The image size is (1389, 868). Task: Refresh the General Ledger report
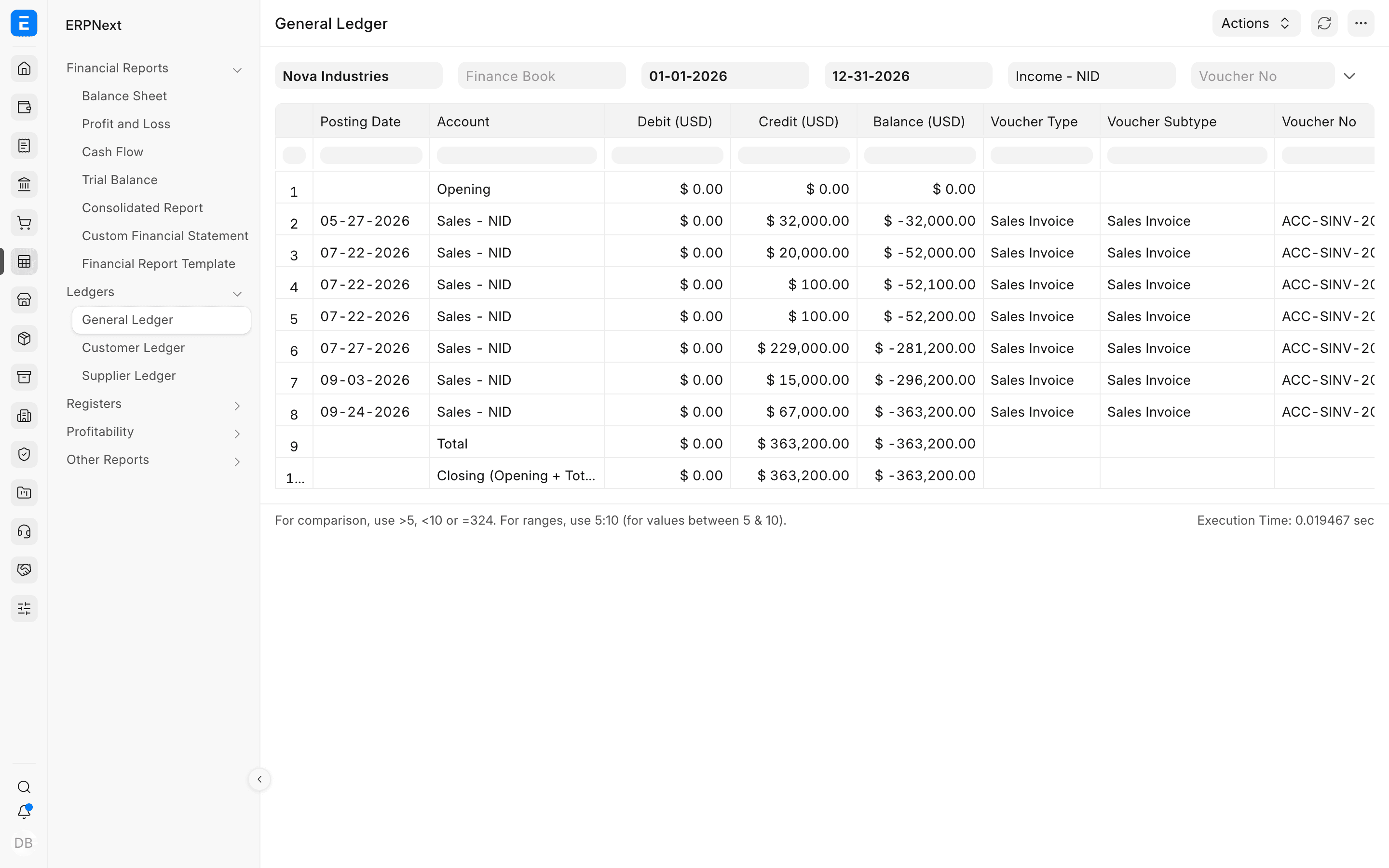click(1324, 24)
